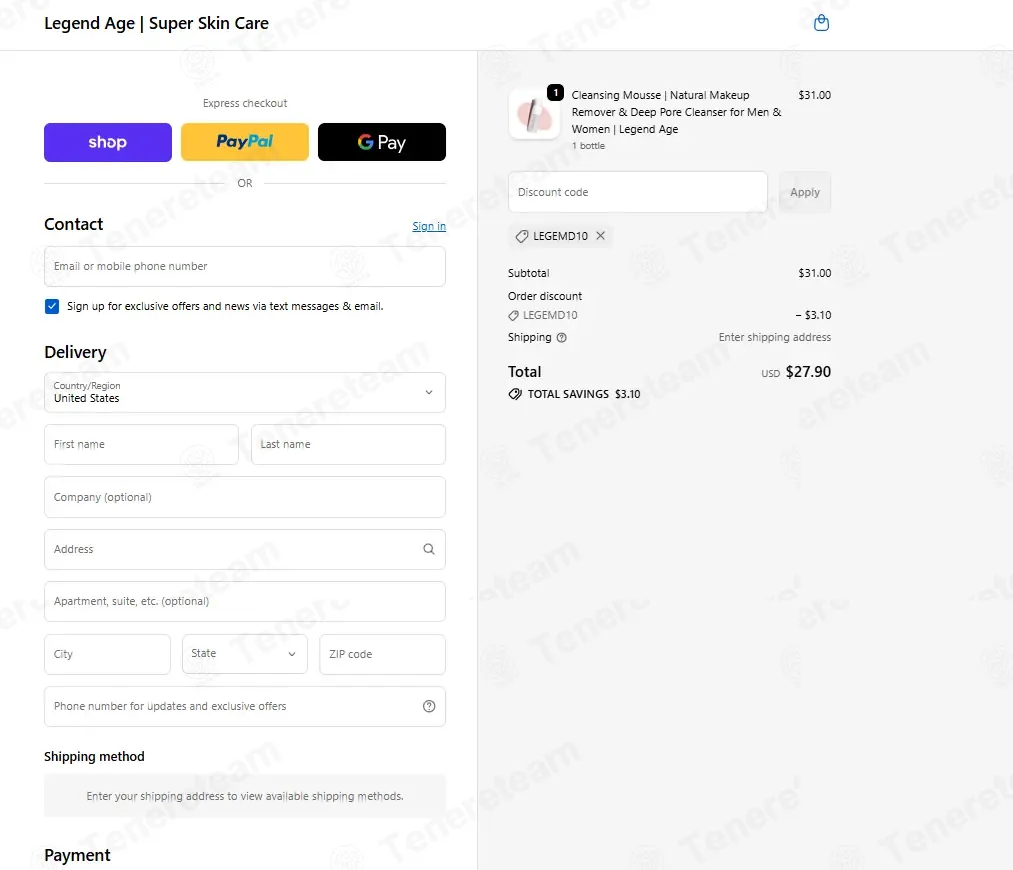Click the Total Savings tag icon
The width and height of the screenshot is (1013, 870).
pyautogui.click(x=515, y=394)
